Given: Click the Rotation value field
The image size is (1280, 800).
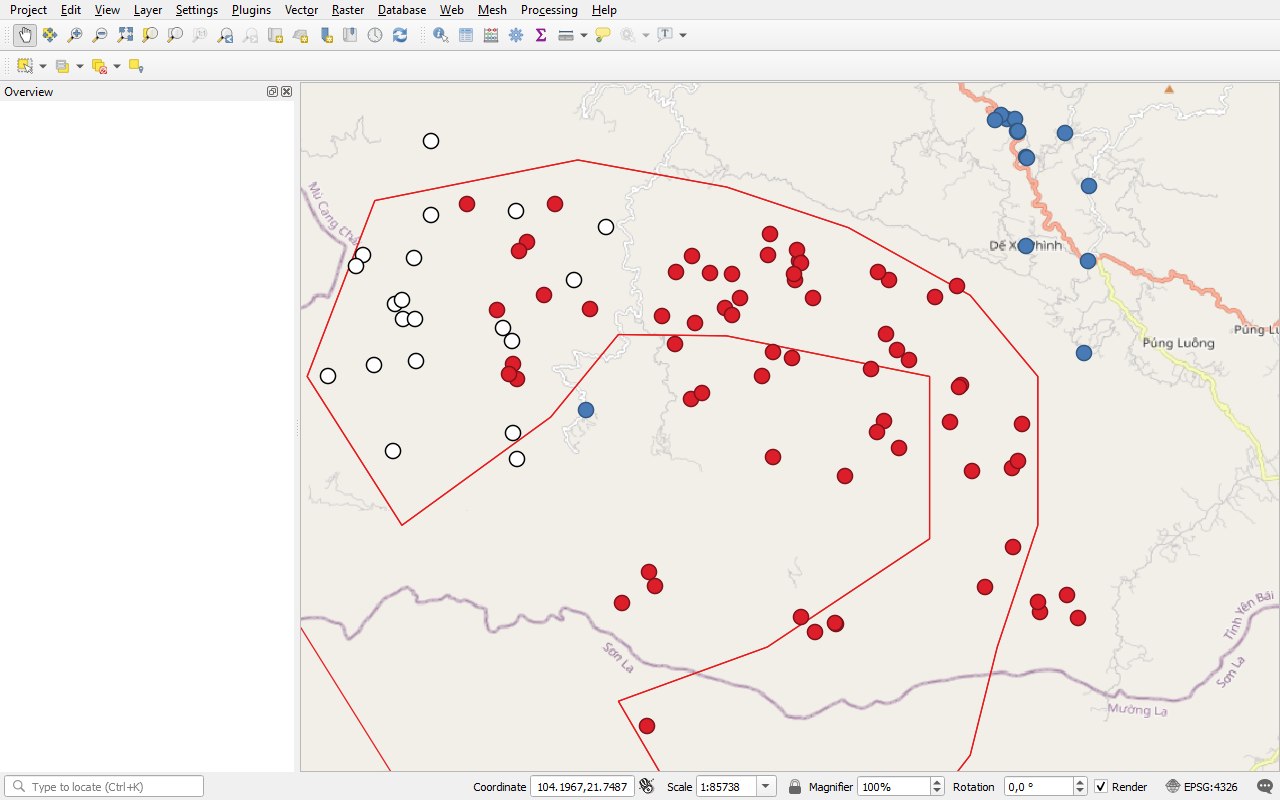Looking at the screenshot, I should pyautogui.click(x=1038, y=787).
